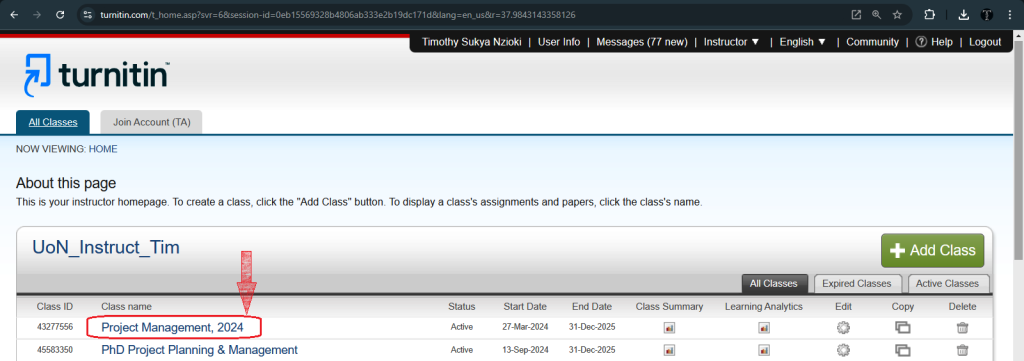Click the Add Class button
This screenshot has width=1024, height=361.
pyautogui.click(x=932, y=251)
